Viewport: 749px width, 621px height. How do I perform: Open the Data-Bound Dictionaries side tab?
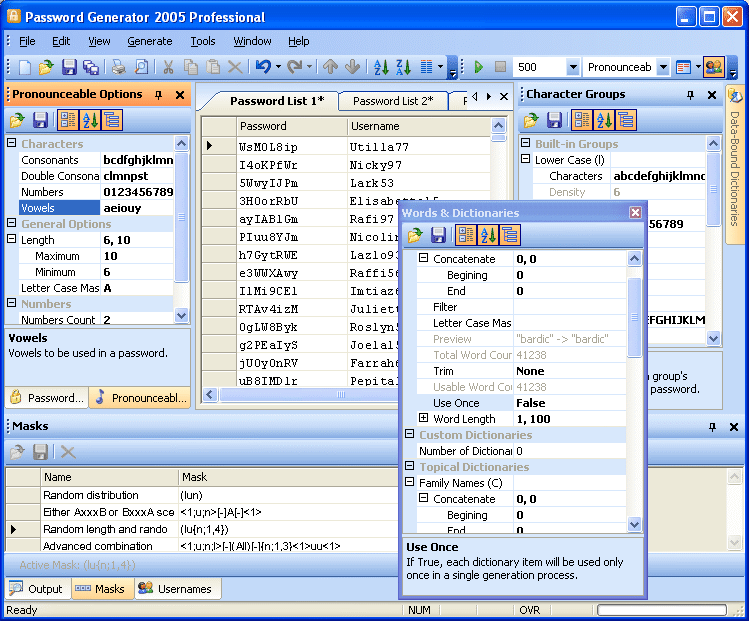[x=735, y=165]
